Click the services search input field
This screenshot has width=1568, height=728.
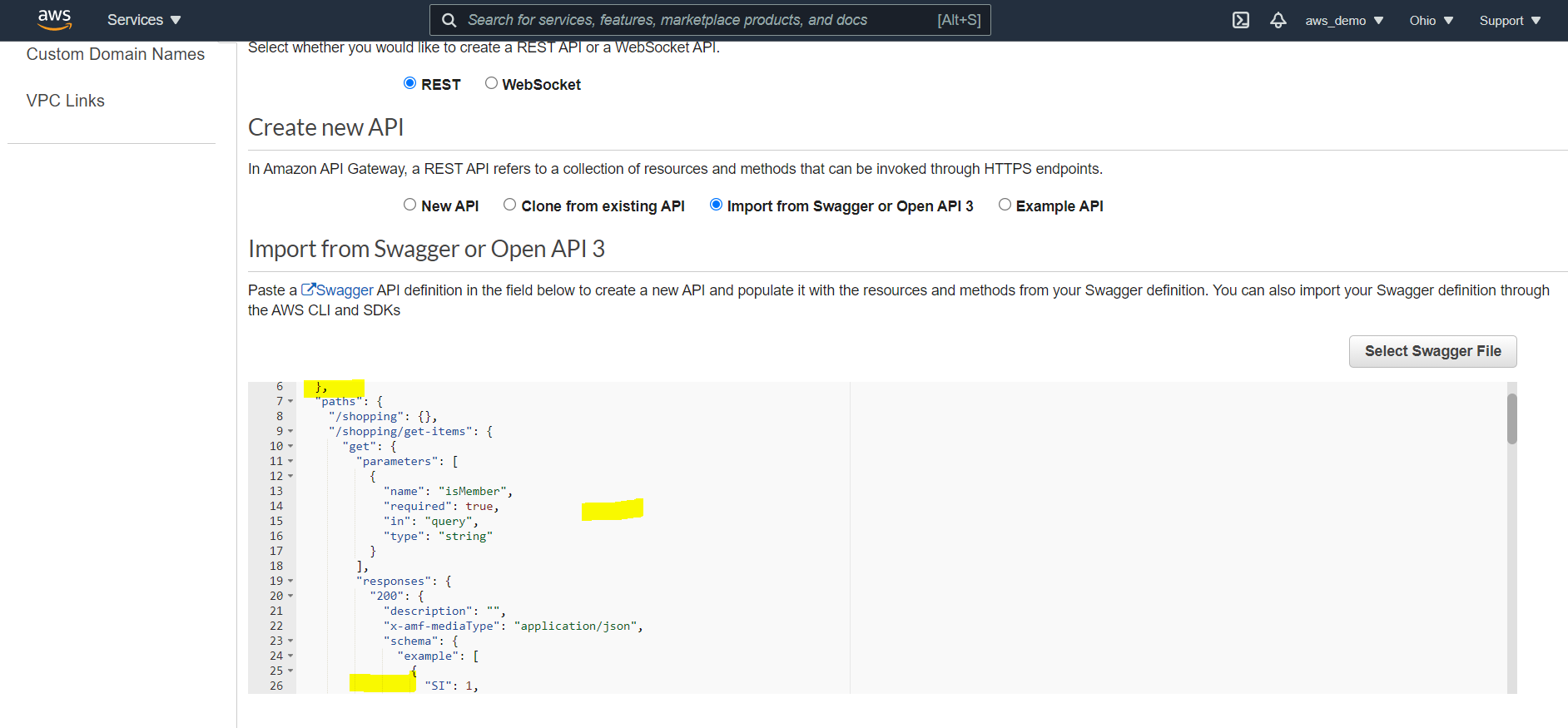710,20
